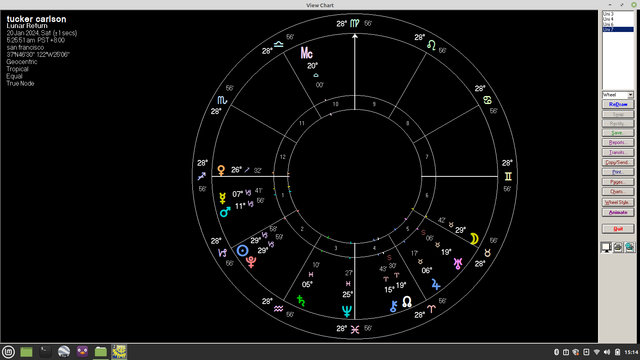Viewport: 640px width, 360px height.
Task: Click the san francisco location text
Action: pos(25,47)
